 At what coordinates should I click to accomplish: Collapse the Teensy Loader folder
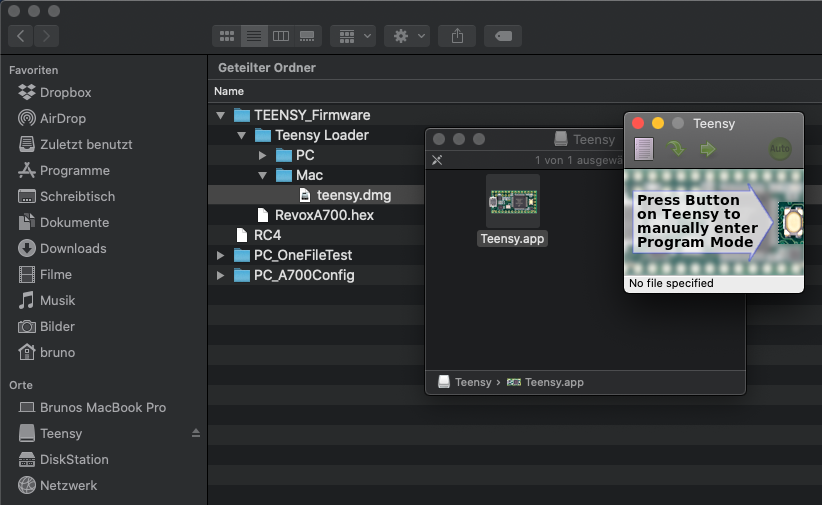[242, 135]
